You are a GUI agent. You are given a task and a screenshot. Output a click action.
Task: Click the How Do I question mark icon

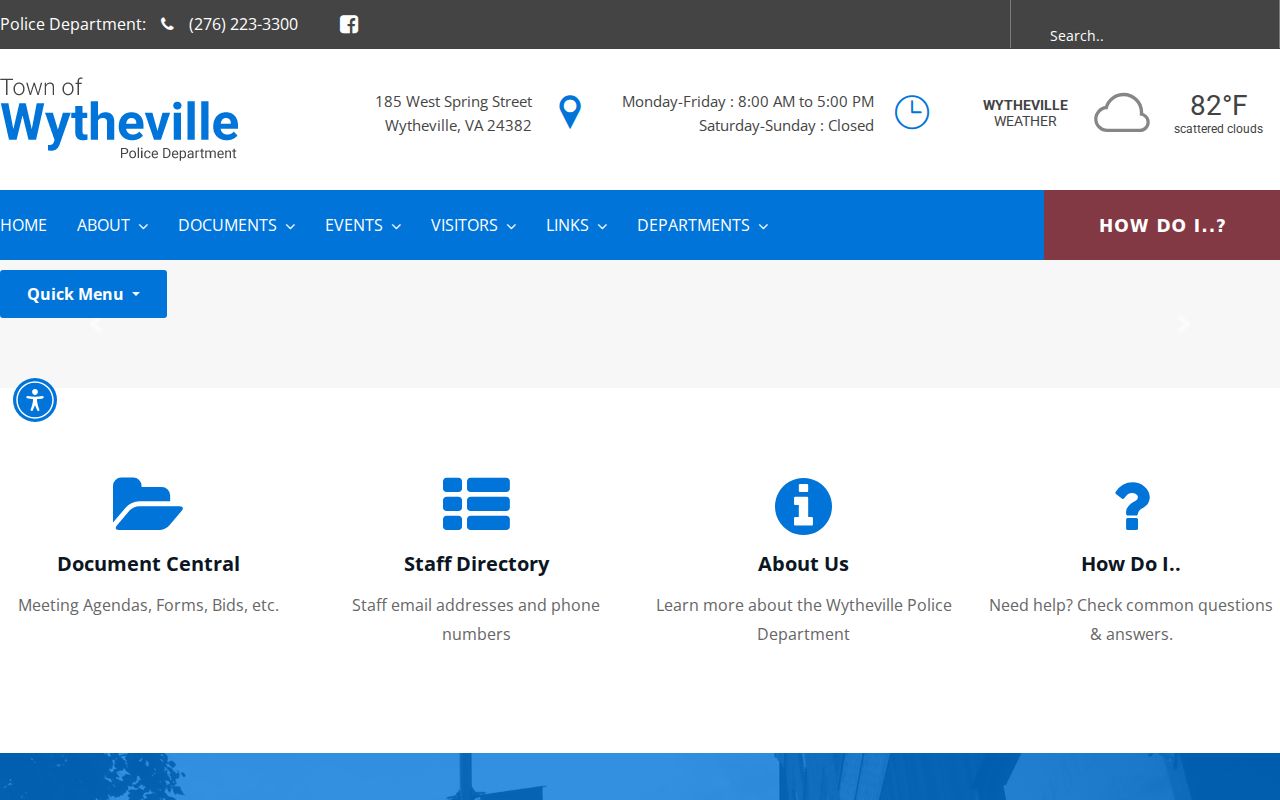coord(1132,507)
